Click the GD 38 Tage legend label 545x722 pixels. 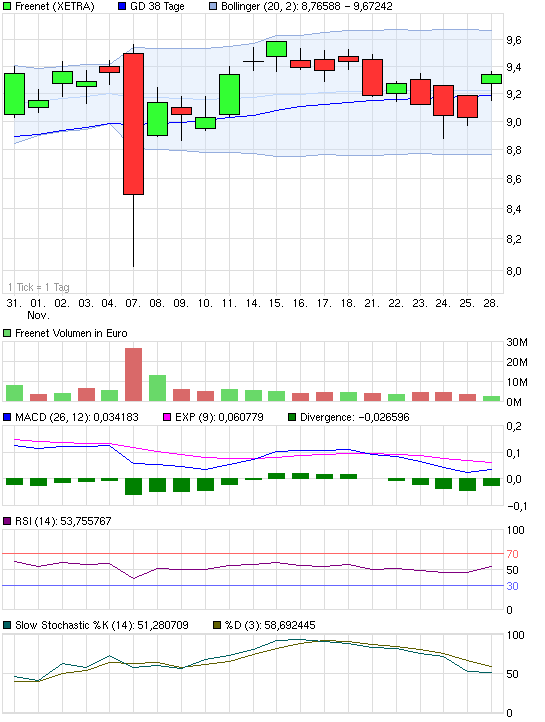coord(157,6)
